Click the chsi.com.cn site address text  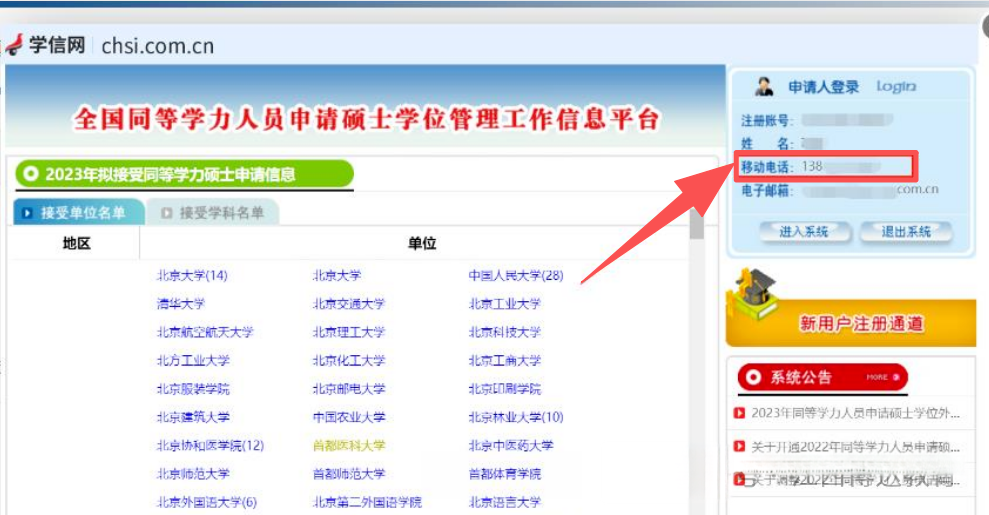click(x=158, y=46)
